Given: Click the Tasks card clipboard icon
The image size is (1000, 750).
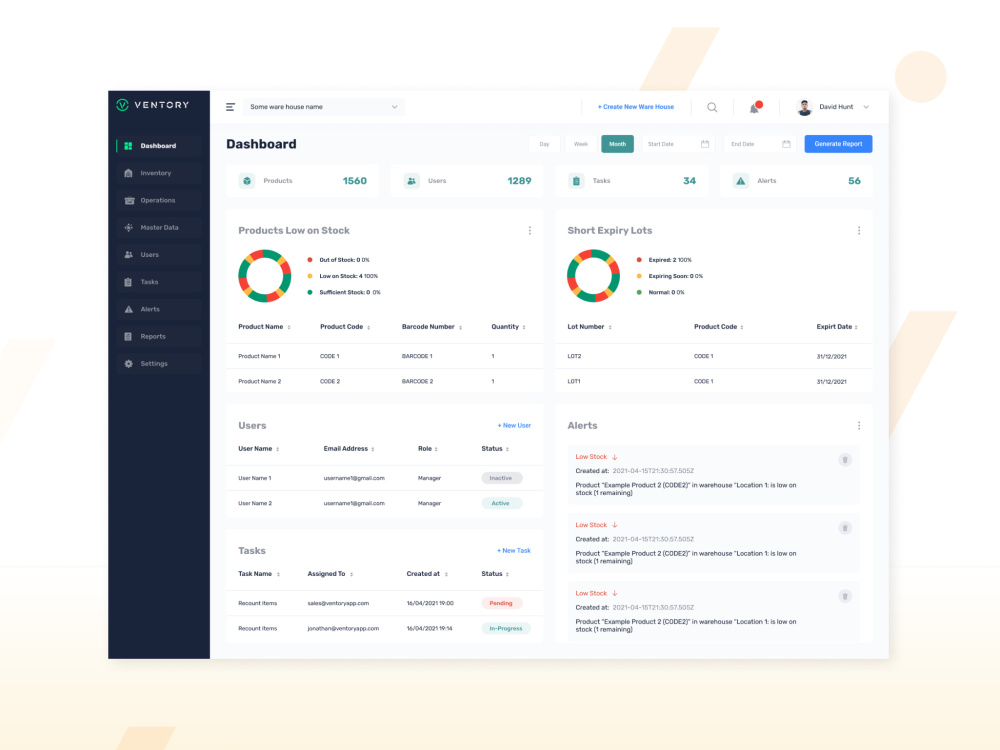Looking at the screenshot, I should pyautogui.click(x=576, y=181).
